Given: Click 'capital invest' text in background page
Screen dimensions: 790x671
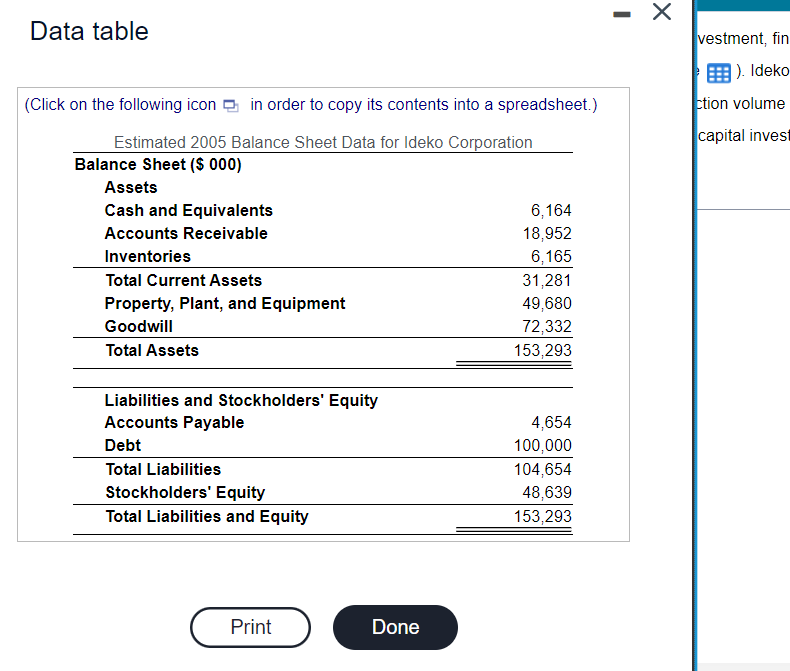Looking at the screenshot, I should pos(744,136).
